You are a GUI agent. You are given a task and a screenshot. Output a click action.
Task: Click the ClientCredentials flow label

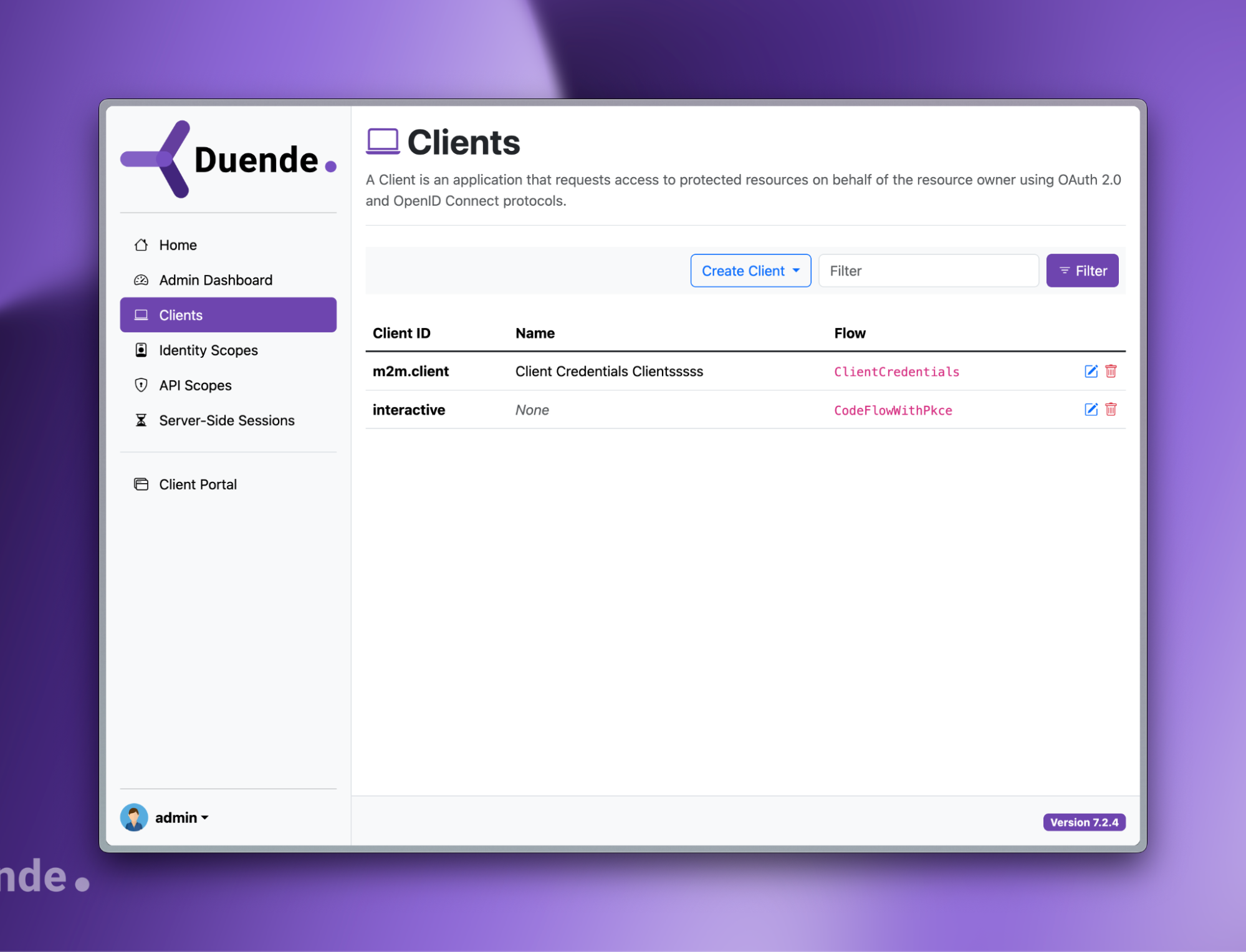coord(896,372)
